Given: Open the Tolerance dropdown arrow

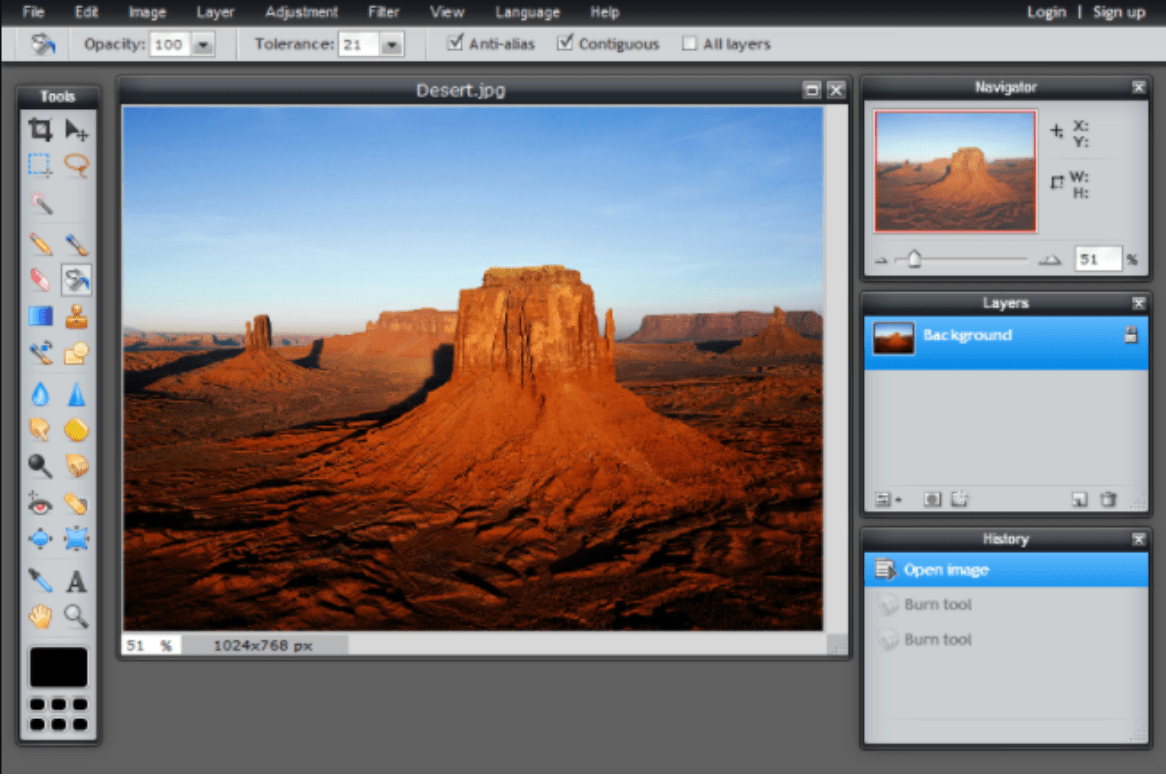Looking at the screenshot, I should click(391, 45).
